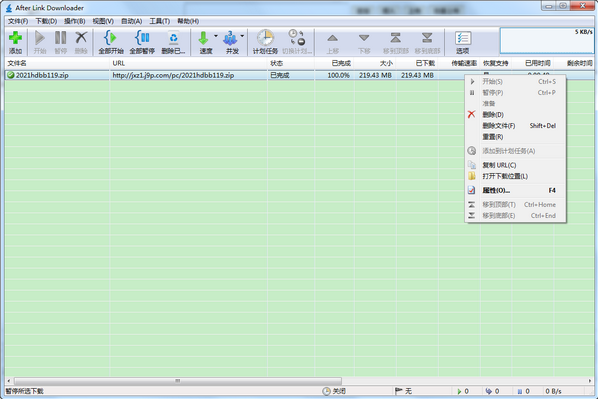
Task: Open the Speed (速度) dropdown arrow
Action: coord(216,36)
